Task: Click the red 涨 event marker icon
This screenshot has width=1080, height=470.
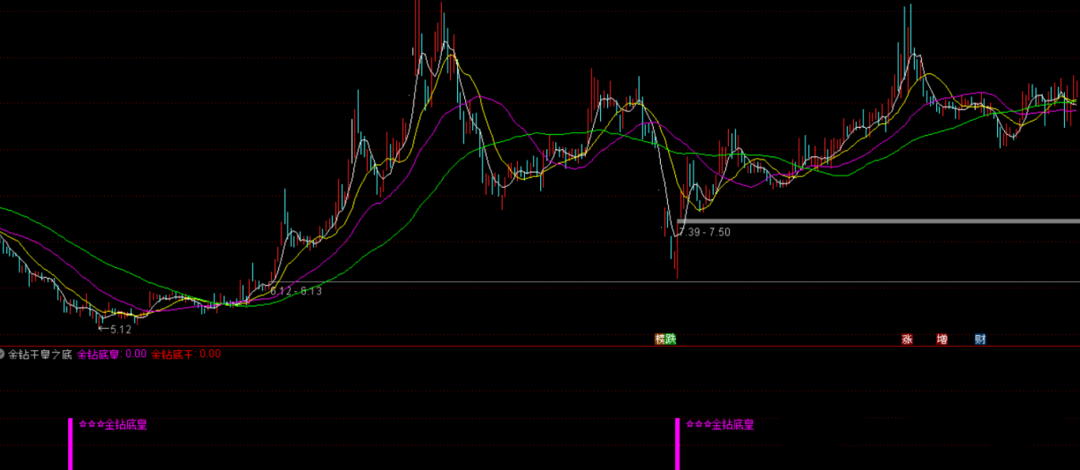Action: (908, 339)
